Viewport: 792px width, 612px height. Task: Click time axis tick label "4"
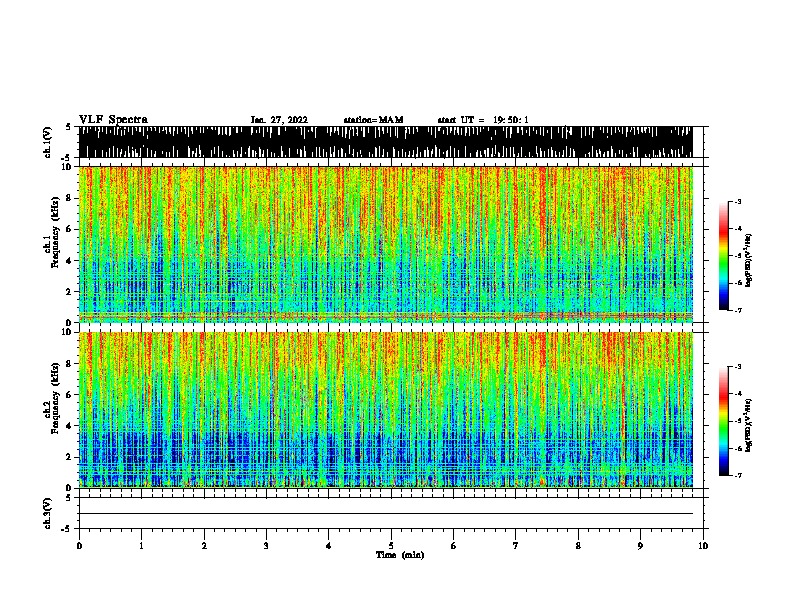(x=328, y=546)
